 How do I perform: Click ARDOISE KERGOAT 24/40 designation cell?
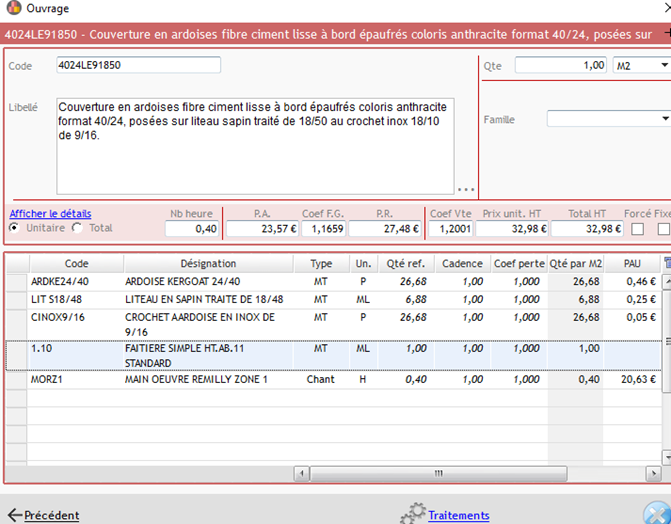coord(208,282)
